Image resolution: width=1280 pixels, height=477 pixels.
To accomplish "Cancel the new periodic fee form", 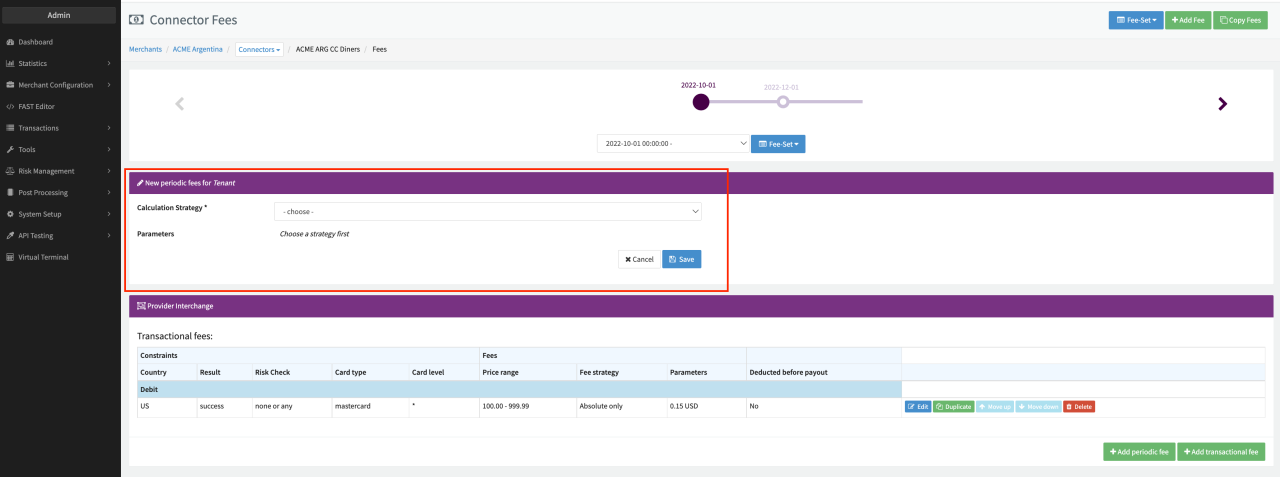I will click(x=639, y=259).
